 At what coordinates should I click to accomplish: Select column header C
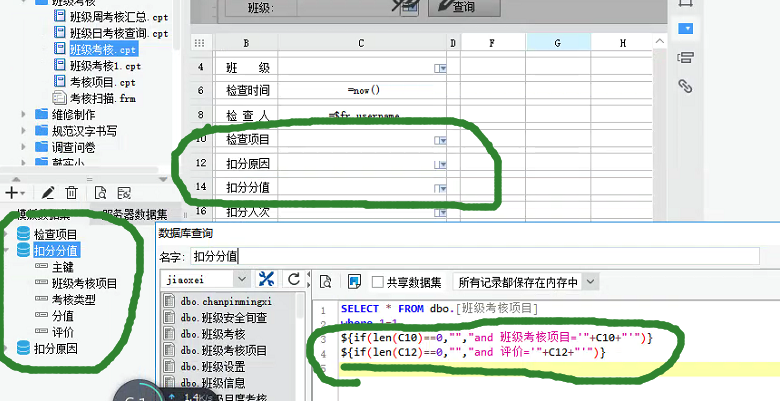coord(362,43)
